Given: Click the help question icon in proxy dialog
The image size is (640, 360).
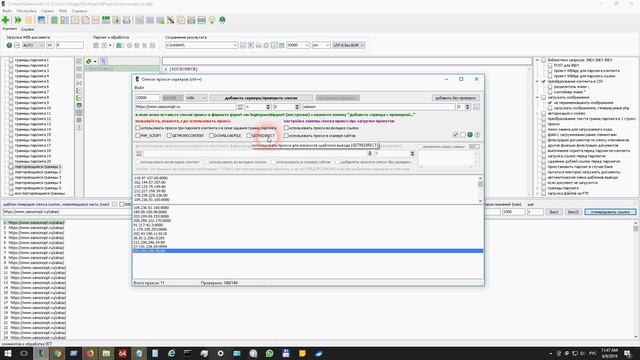Looking at the screenshot, I should [477, 135].
